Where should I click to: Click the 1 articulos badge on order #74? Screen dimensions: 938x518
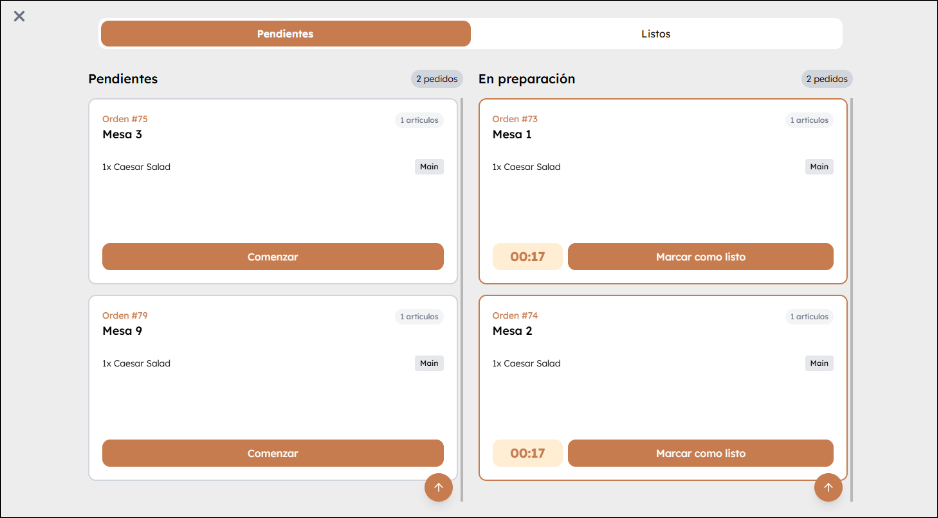(809, 317)
